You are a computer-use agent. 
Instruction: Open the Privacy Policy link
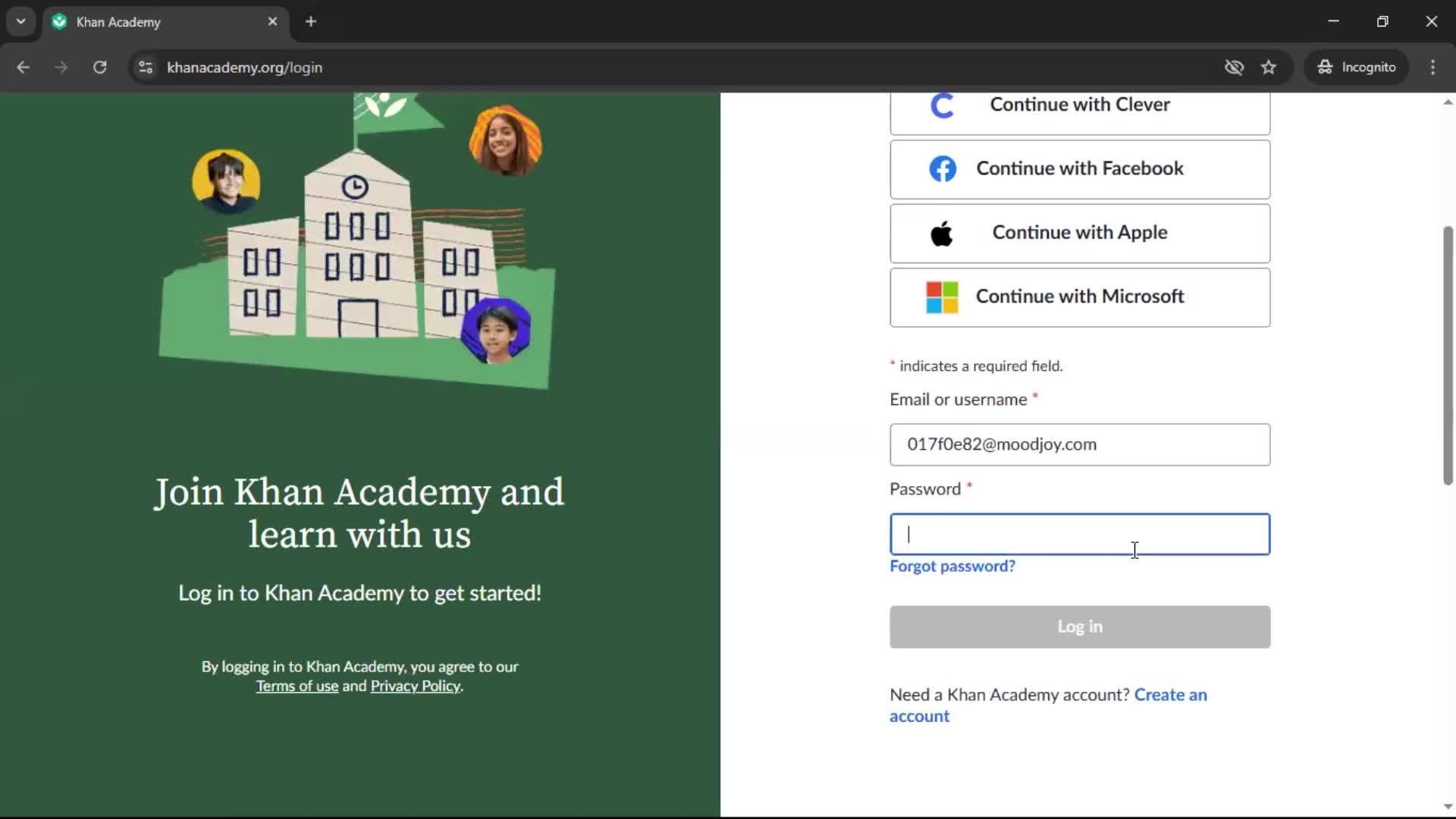point(416,686)
